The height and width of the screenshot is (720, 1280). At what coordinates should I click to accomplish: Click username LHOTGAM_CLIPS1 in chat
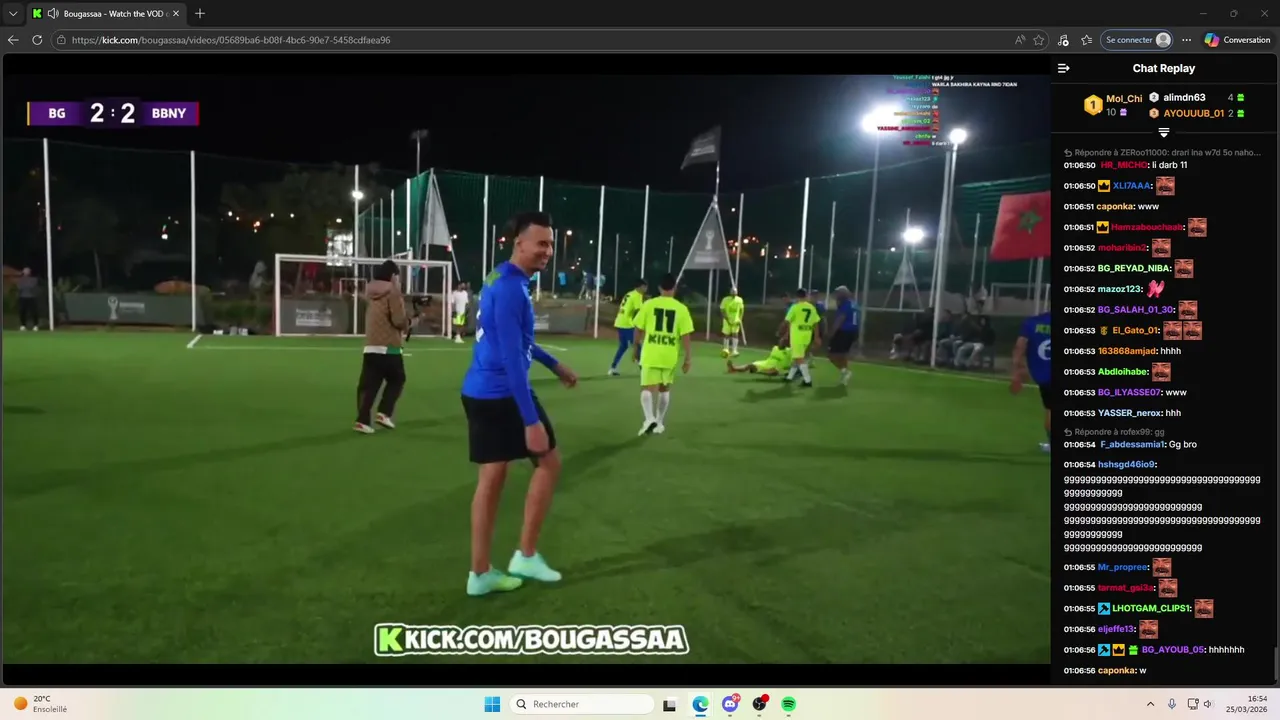click(1151, 608)
